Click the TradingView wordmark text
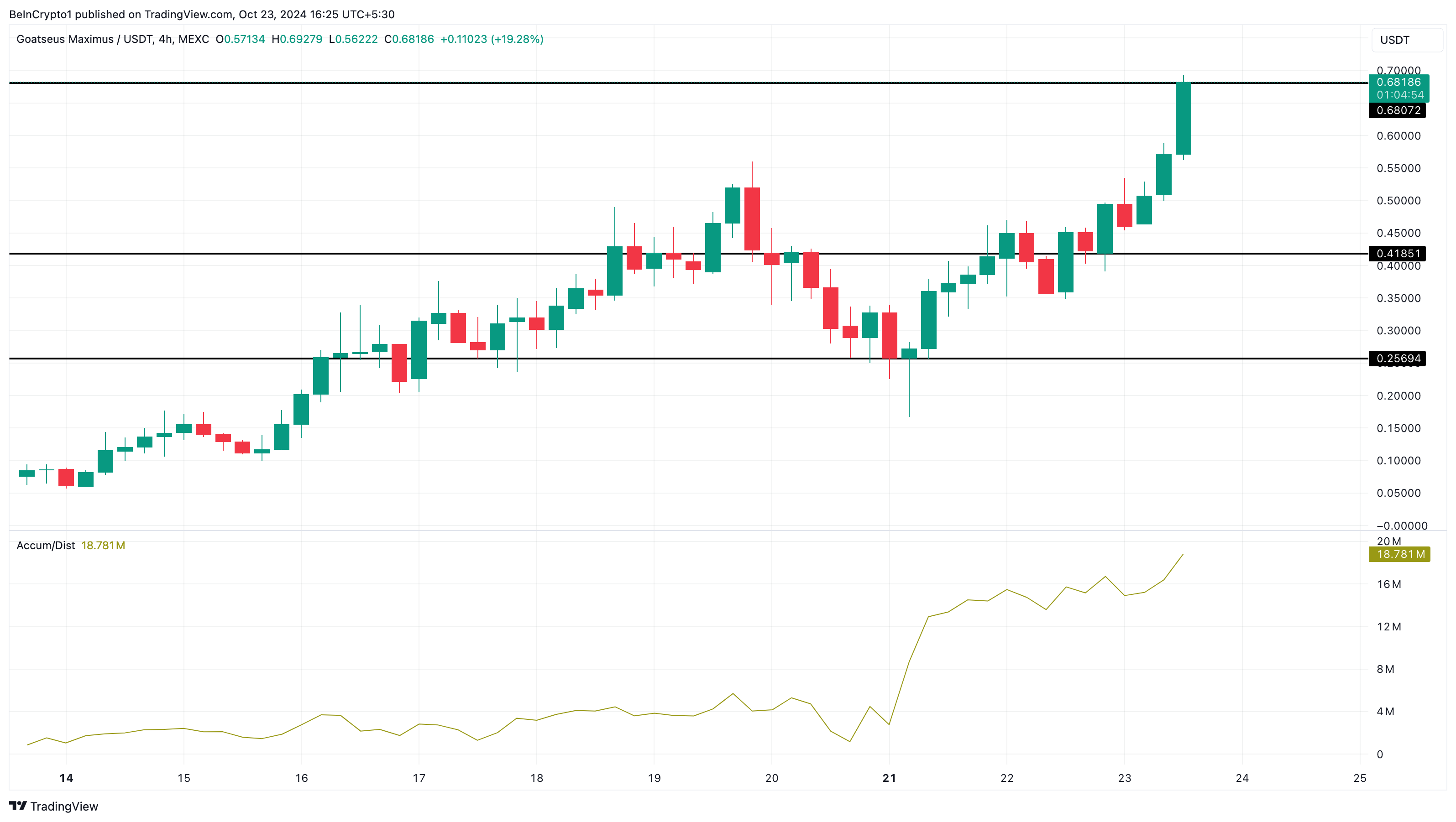Viewport: 1456px width, 822px height. 64,806
